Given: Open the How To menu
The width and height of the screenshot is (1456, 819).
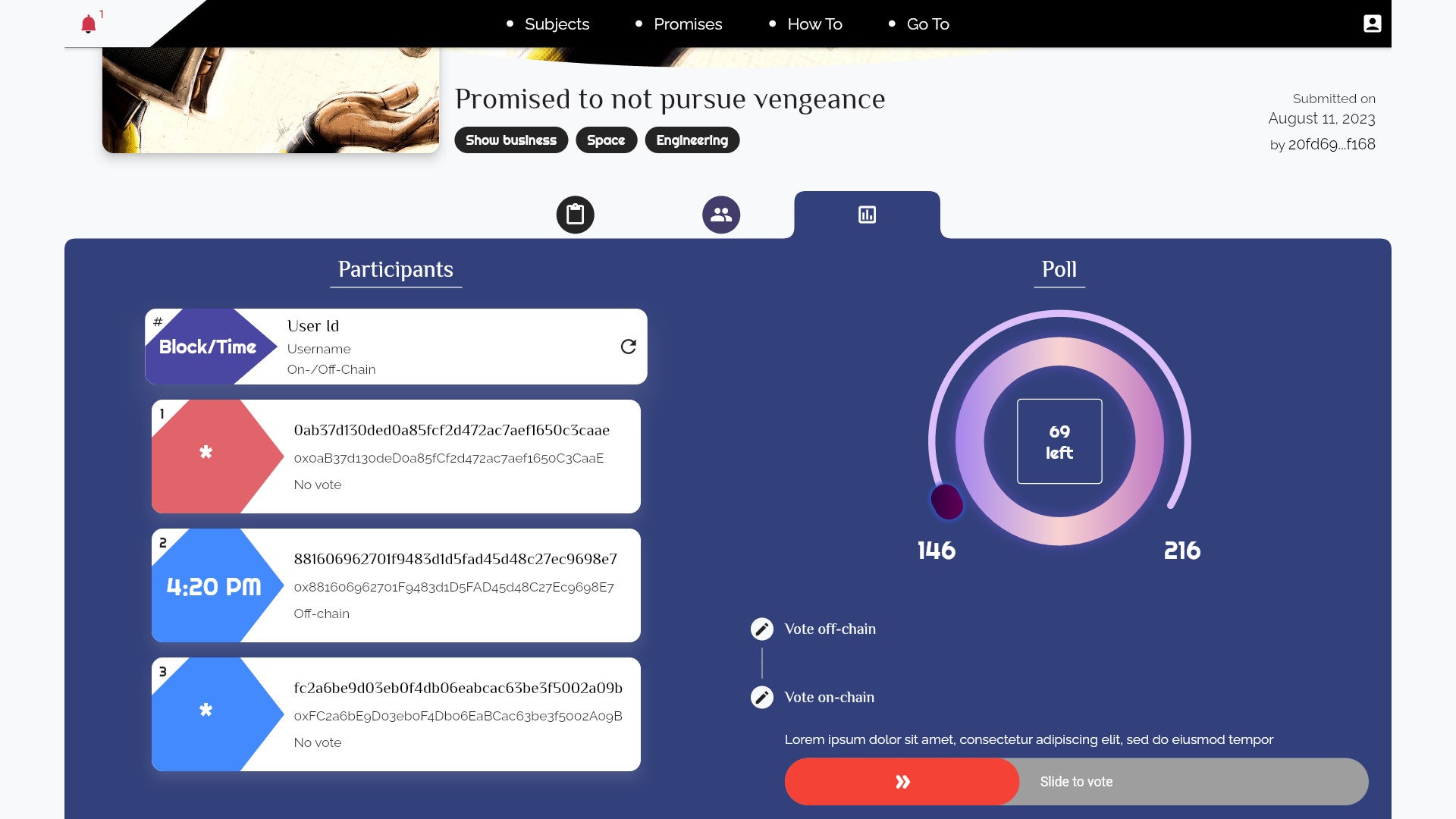Looking at the screenshot, I should (x=814, y=24).
